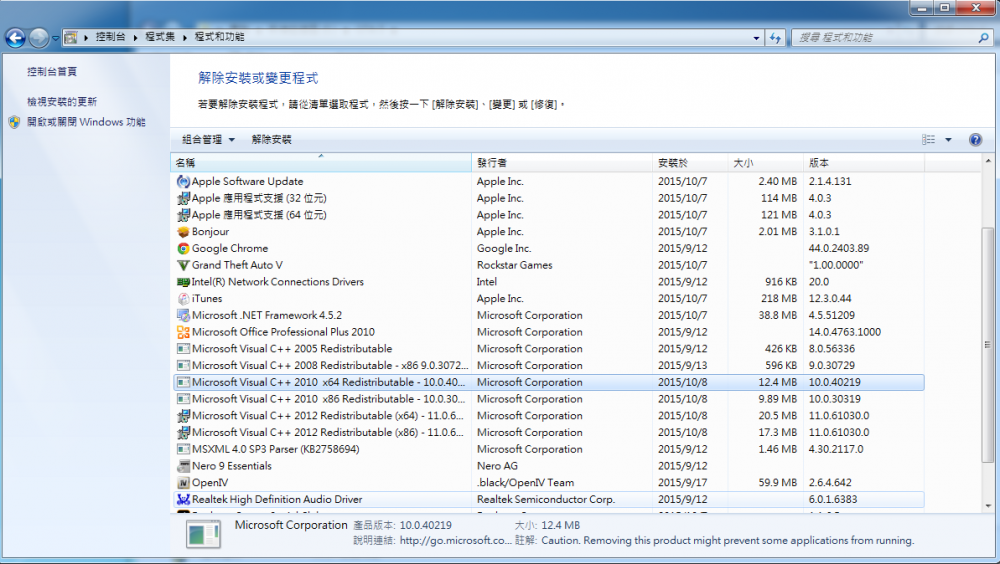Click version 14.0.4763.1000 of Microsoft Office
1000x564 pixels.
click(844, 332)
